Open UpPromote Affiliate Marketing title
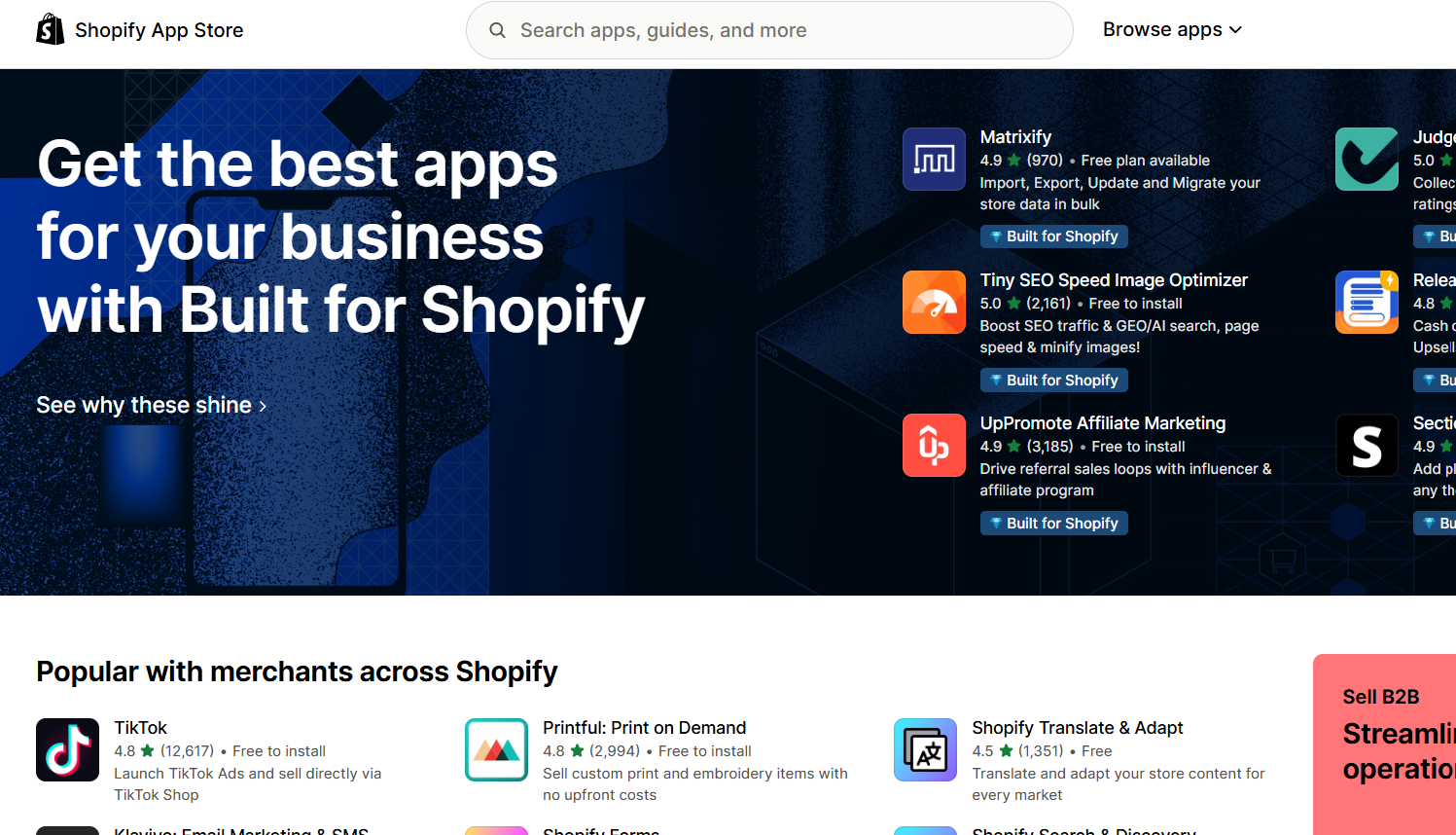Image resolution: width=1456 pixels, height=835 pixels. [x=1103, y=423]
